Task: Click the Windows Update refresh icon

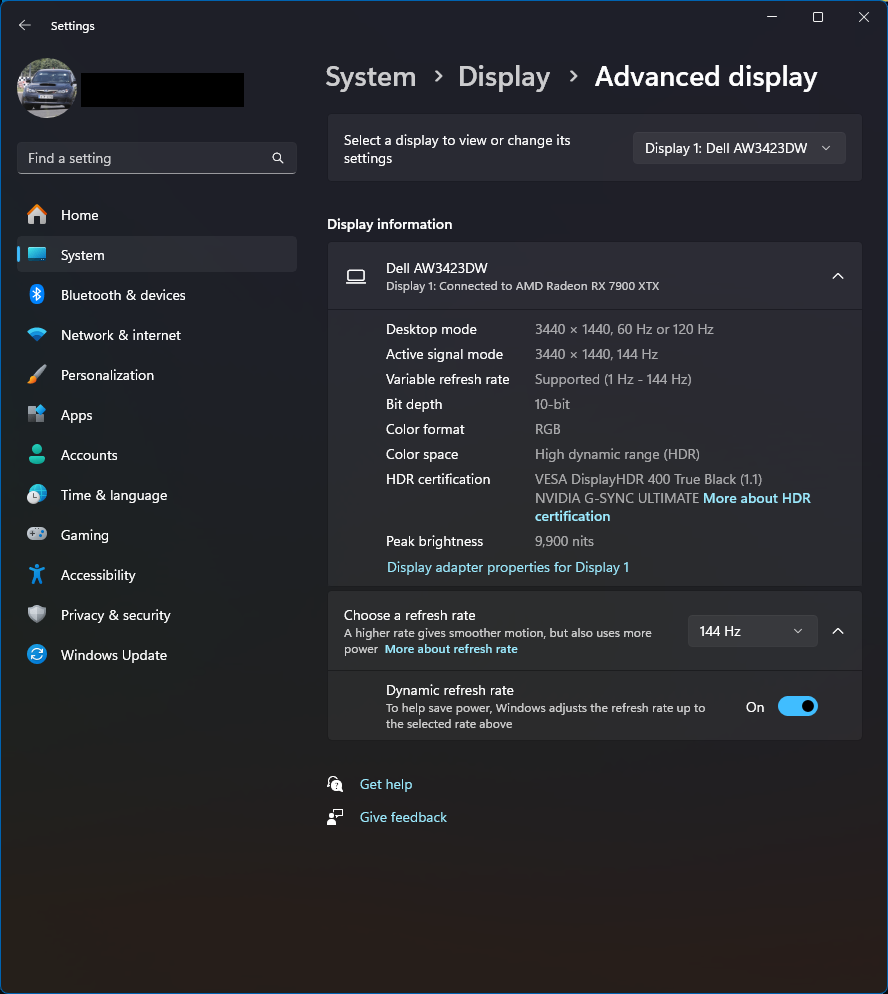Action: (37, 654)
